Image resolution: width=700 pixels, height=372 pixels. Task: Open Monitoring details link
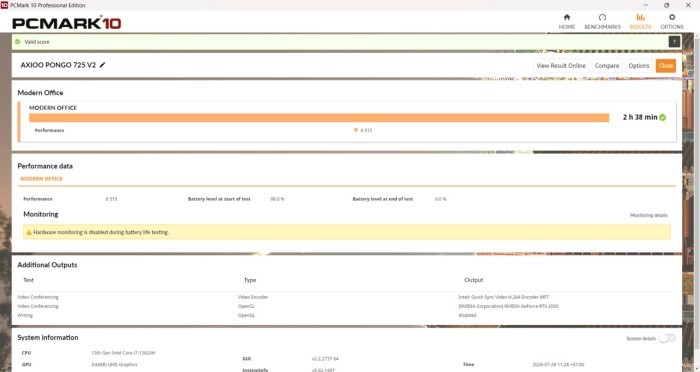coord(649,215)
